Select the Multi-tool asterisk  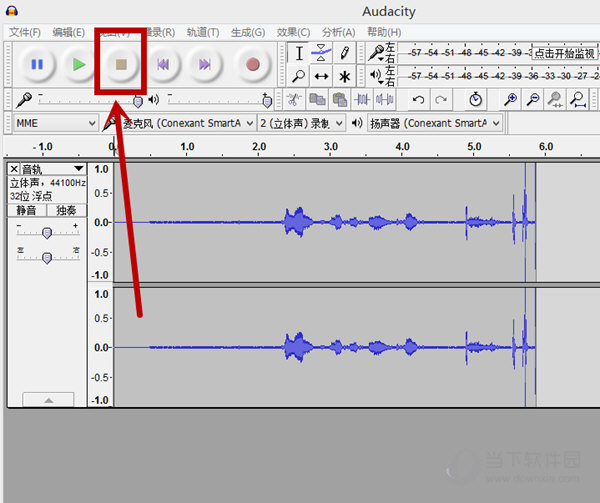coord(344,76)
